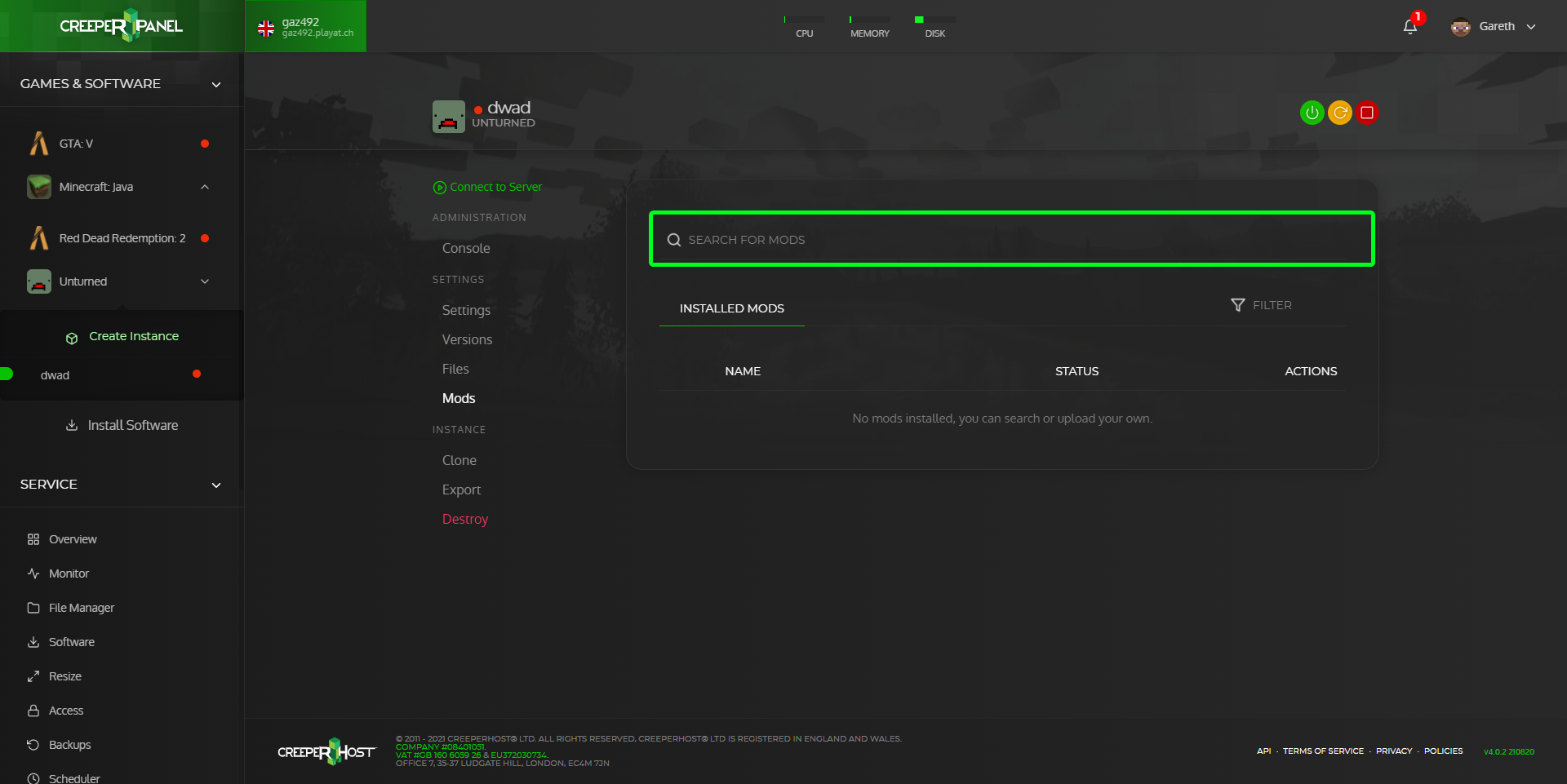The image size is (1567, 784).
Task: Click the Filter funnel icon
Action: tap(1237, 305)
